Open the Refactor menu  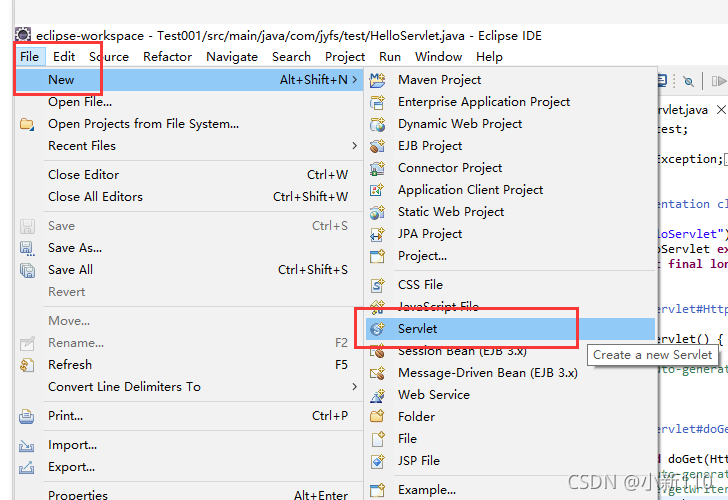167,57
